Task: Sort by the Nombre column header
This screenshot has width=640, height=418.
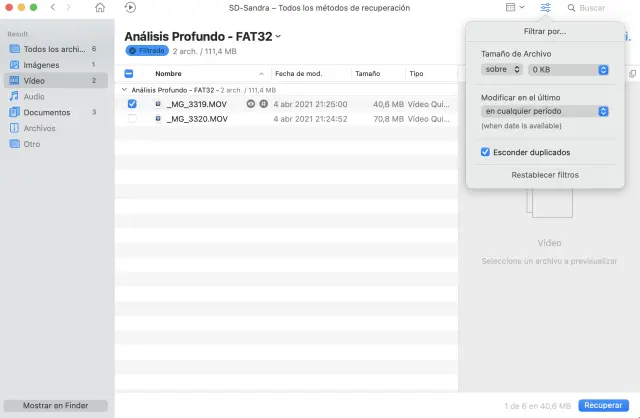Action: (x=169, y=74)
